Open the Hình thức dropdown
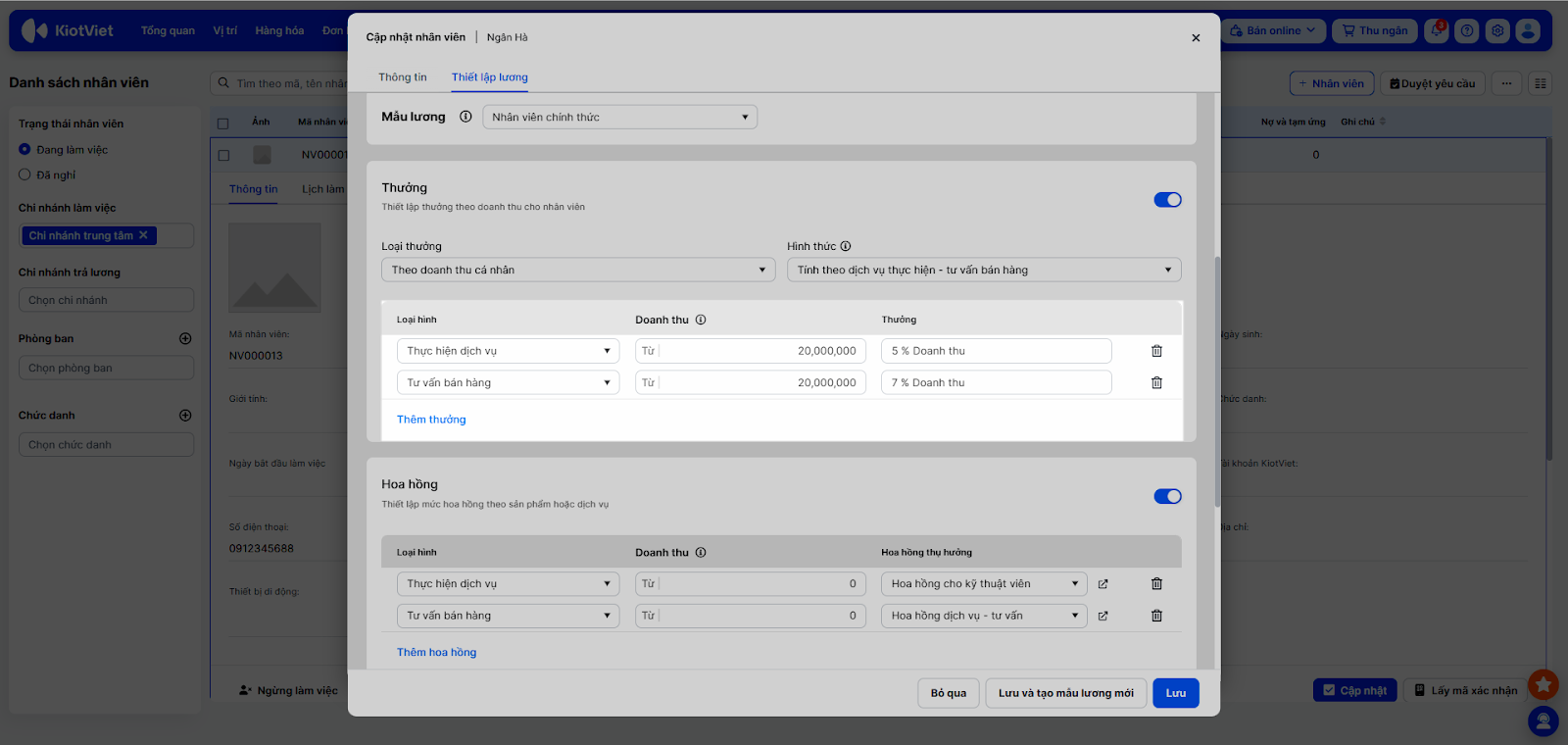 pos(983,271)
